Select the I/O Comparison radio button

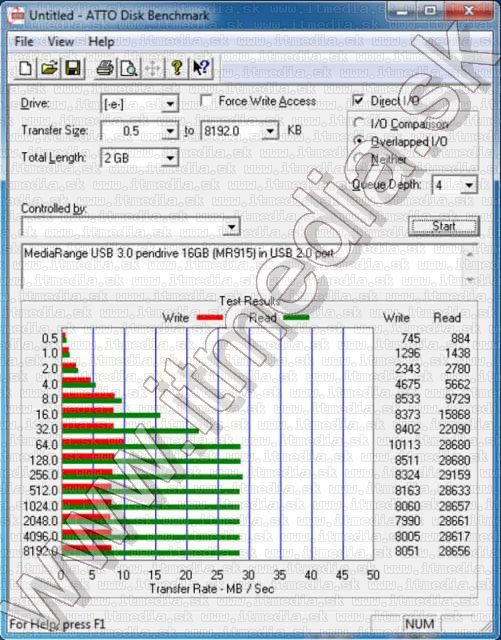[359, 123]
